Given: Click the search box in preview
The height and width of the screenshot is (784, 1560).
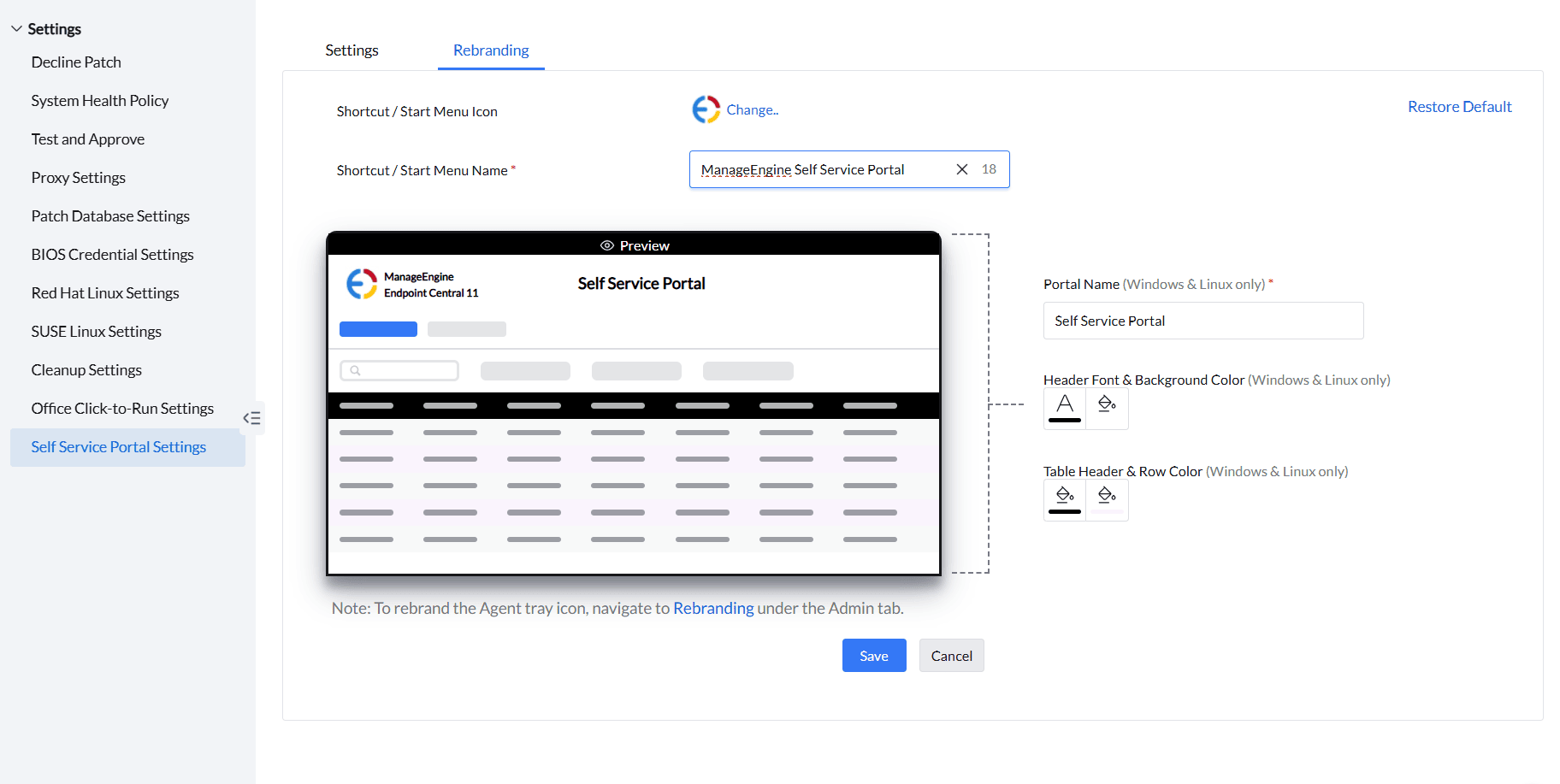Looking at the screenshot, I should point(399,370).
